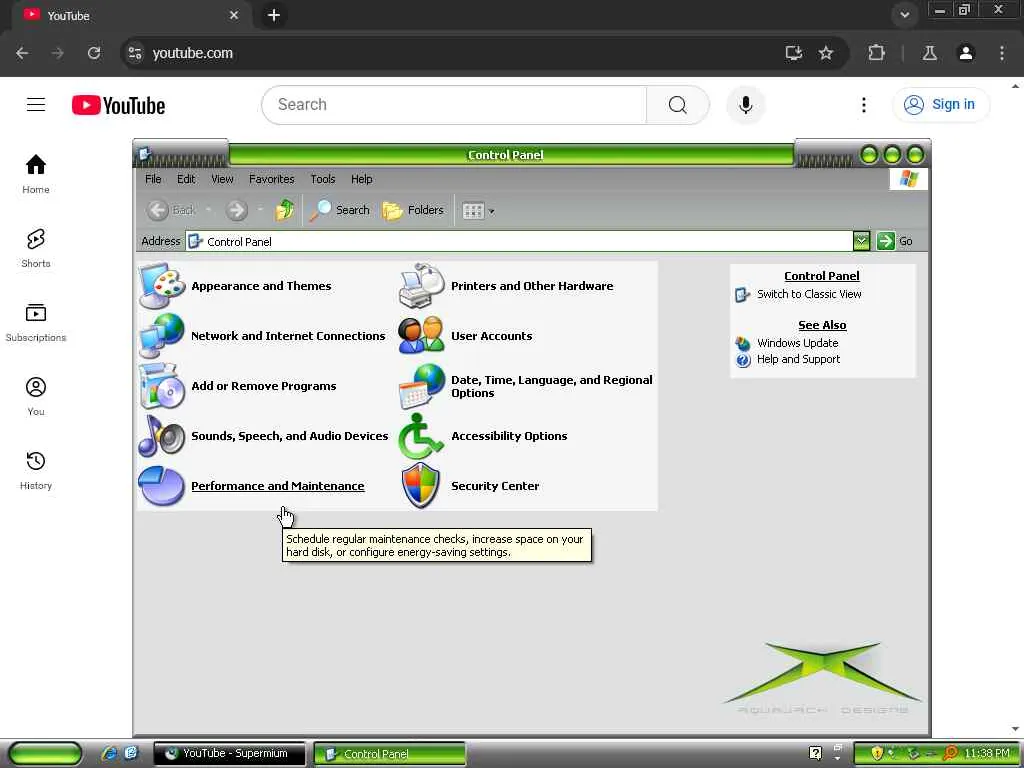Click the green Start button

click(x=45, y=754)
